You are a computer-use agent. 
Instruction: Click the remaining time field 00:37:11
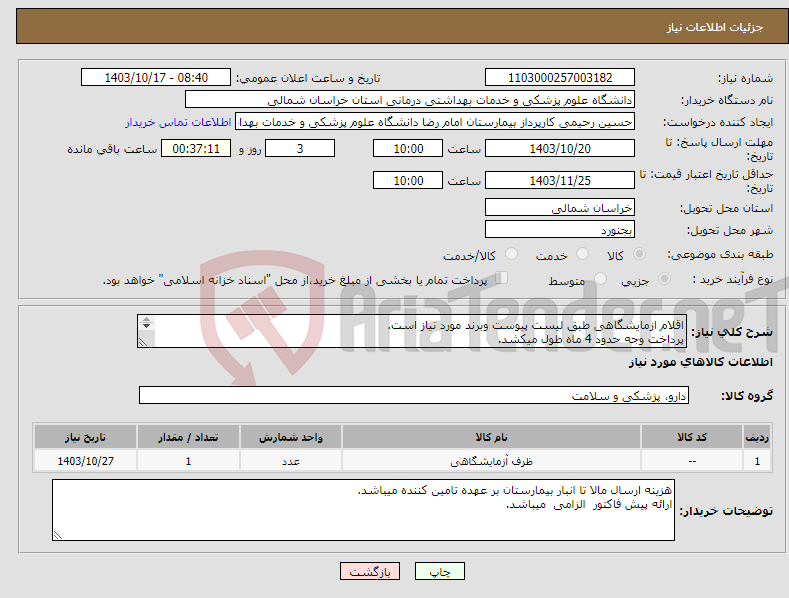(196, 148)
